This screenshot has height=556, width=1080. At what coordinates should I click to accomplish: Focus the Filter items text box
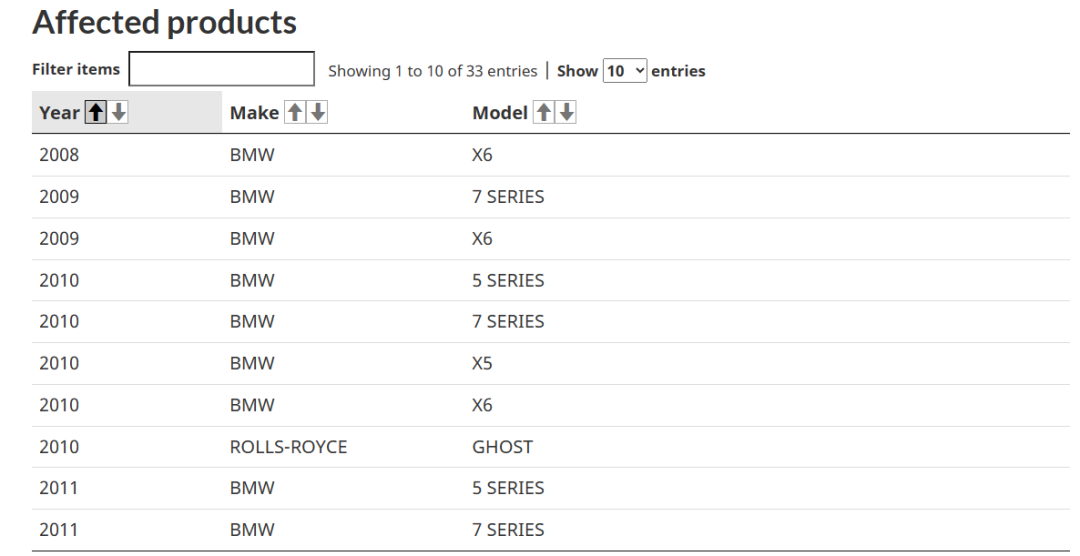222,69
